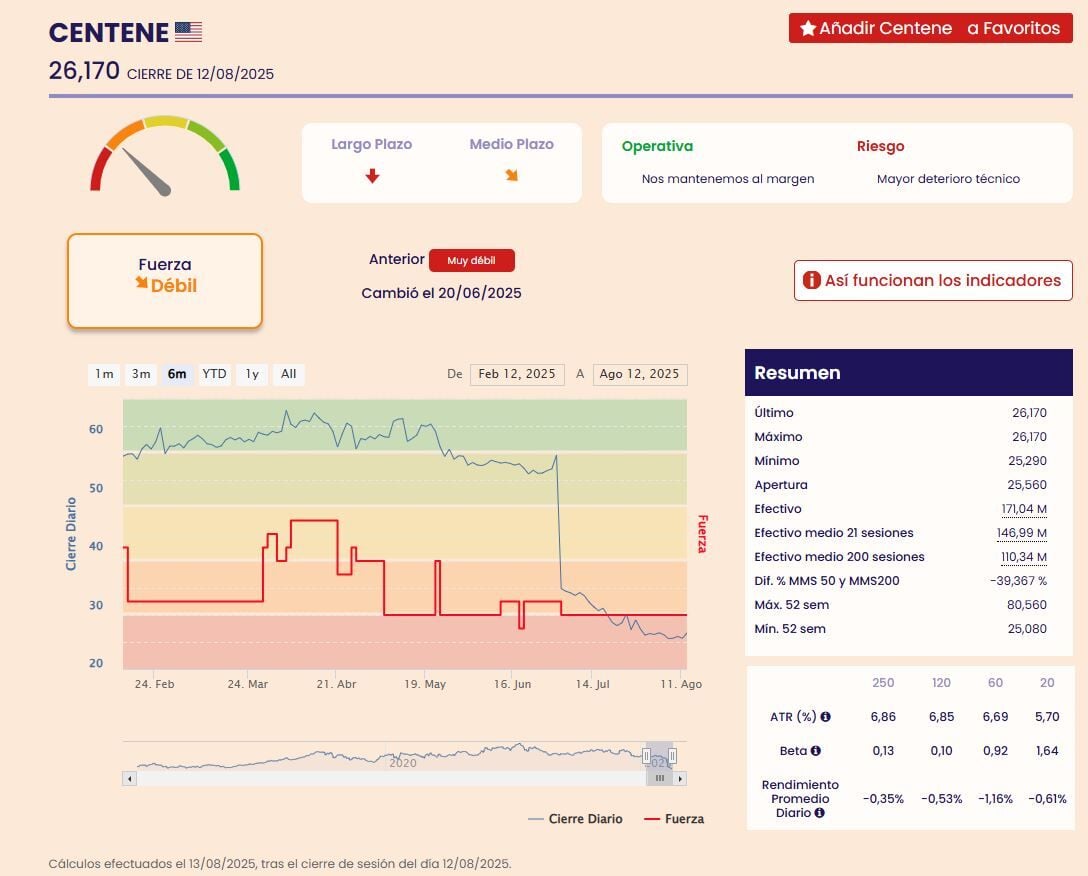The height and width of the screenshot is (876, 1088).
Task: Click the Operativa heading
Action: pos(657,146)
